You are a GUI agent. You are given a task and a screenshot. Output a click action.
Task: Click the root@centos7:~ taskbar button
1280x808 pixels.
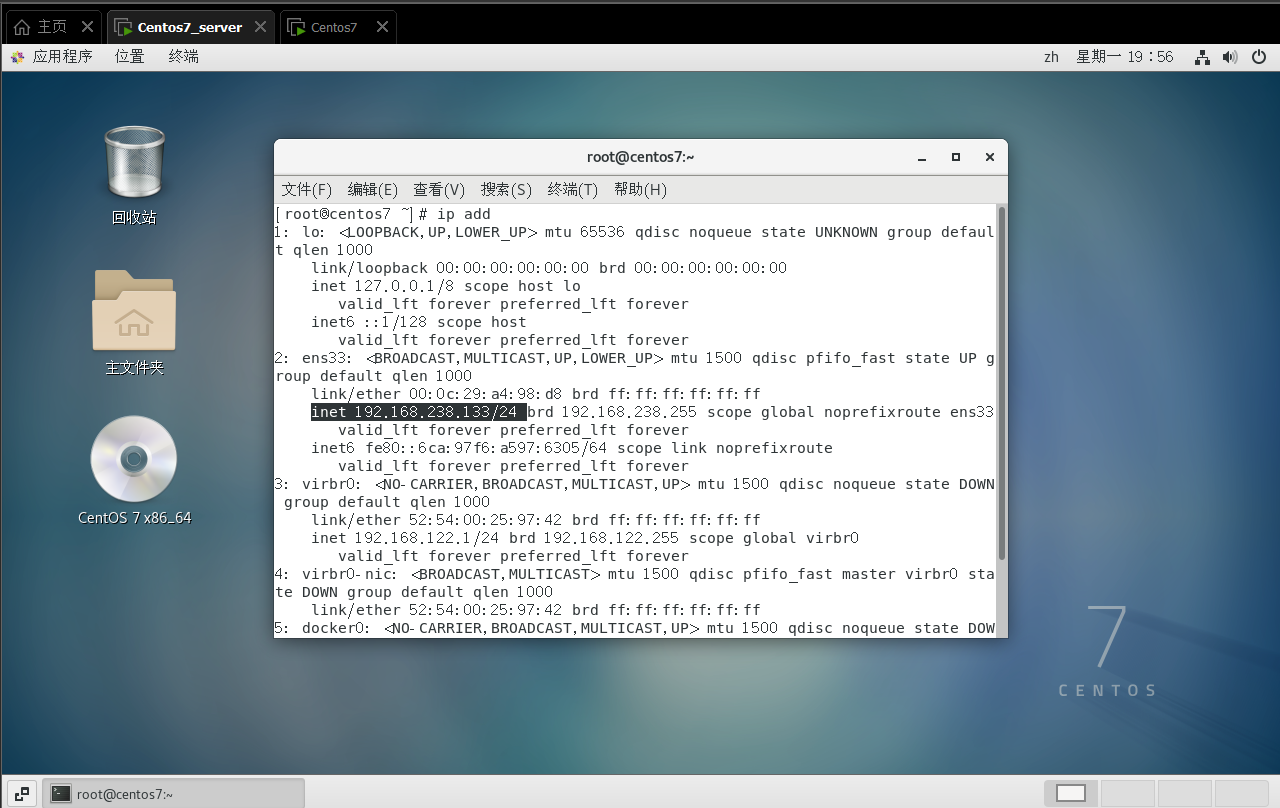pos(175,793)
